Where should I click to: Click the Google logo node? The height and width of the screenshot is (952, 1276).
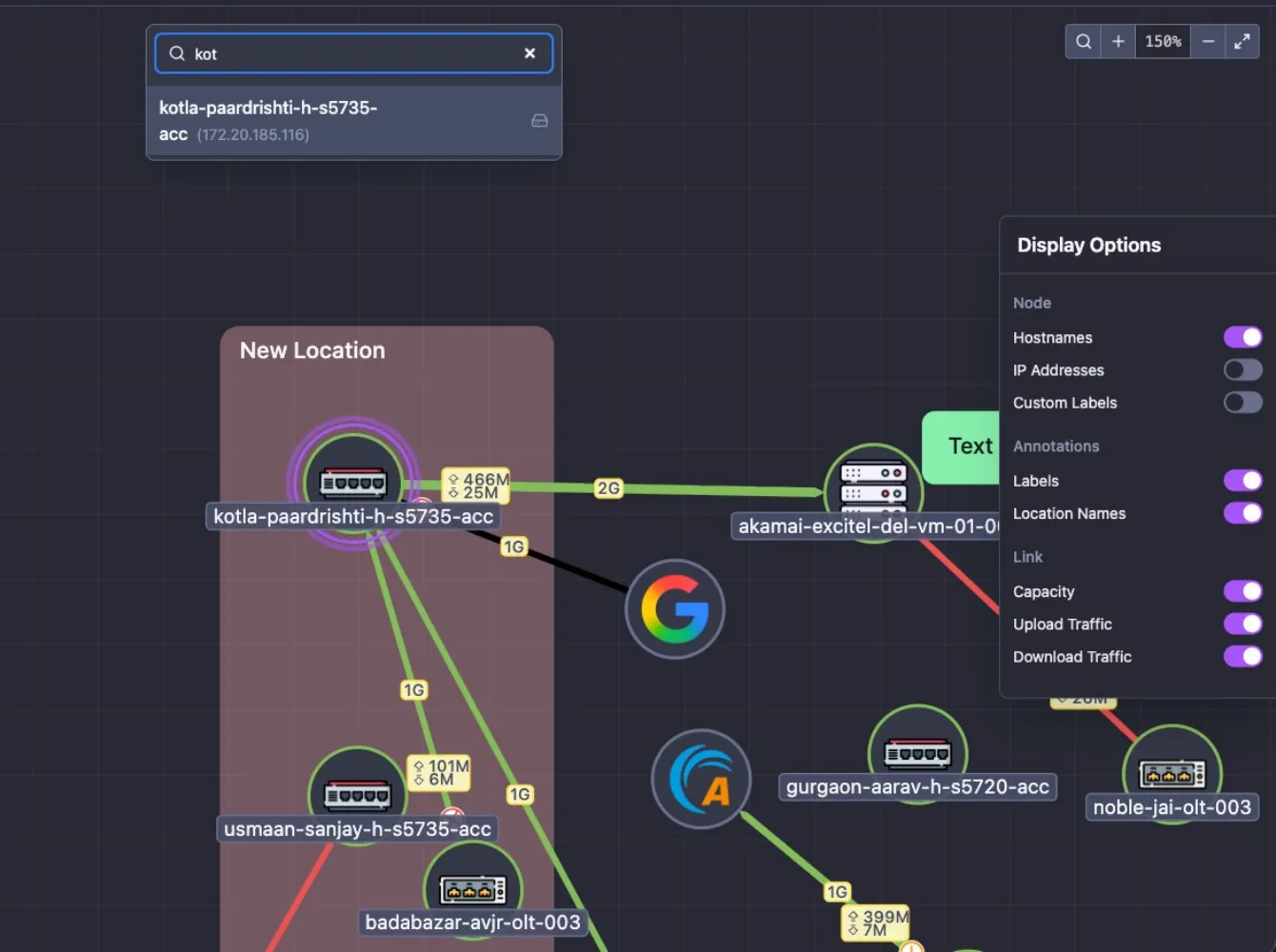[x=675, y=609]
